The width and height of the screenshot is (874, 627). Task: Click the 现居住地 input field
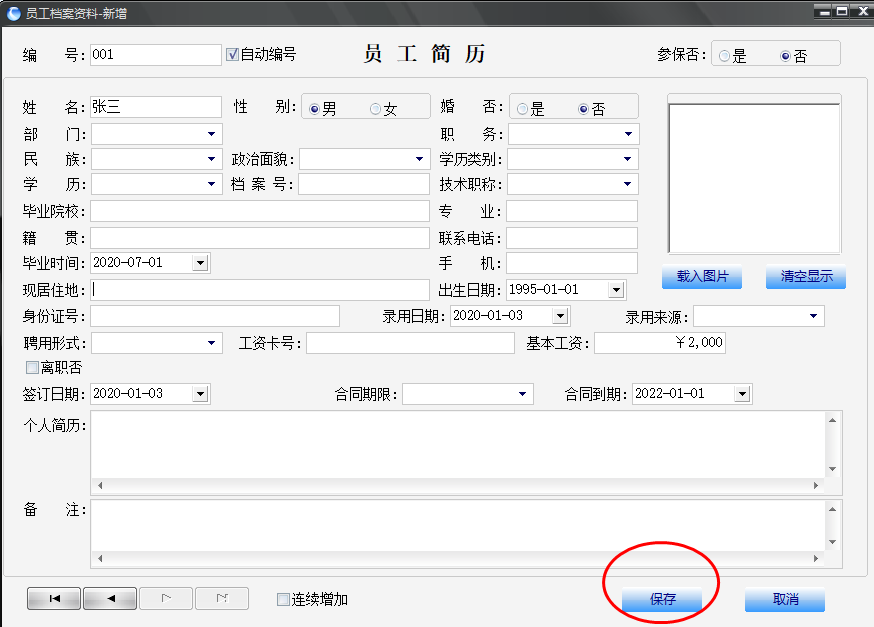coord(260,290)
